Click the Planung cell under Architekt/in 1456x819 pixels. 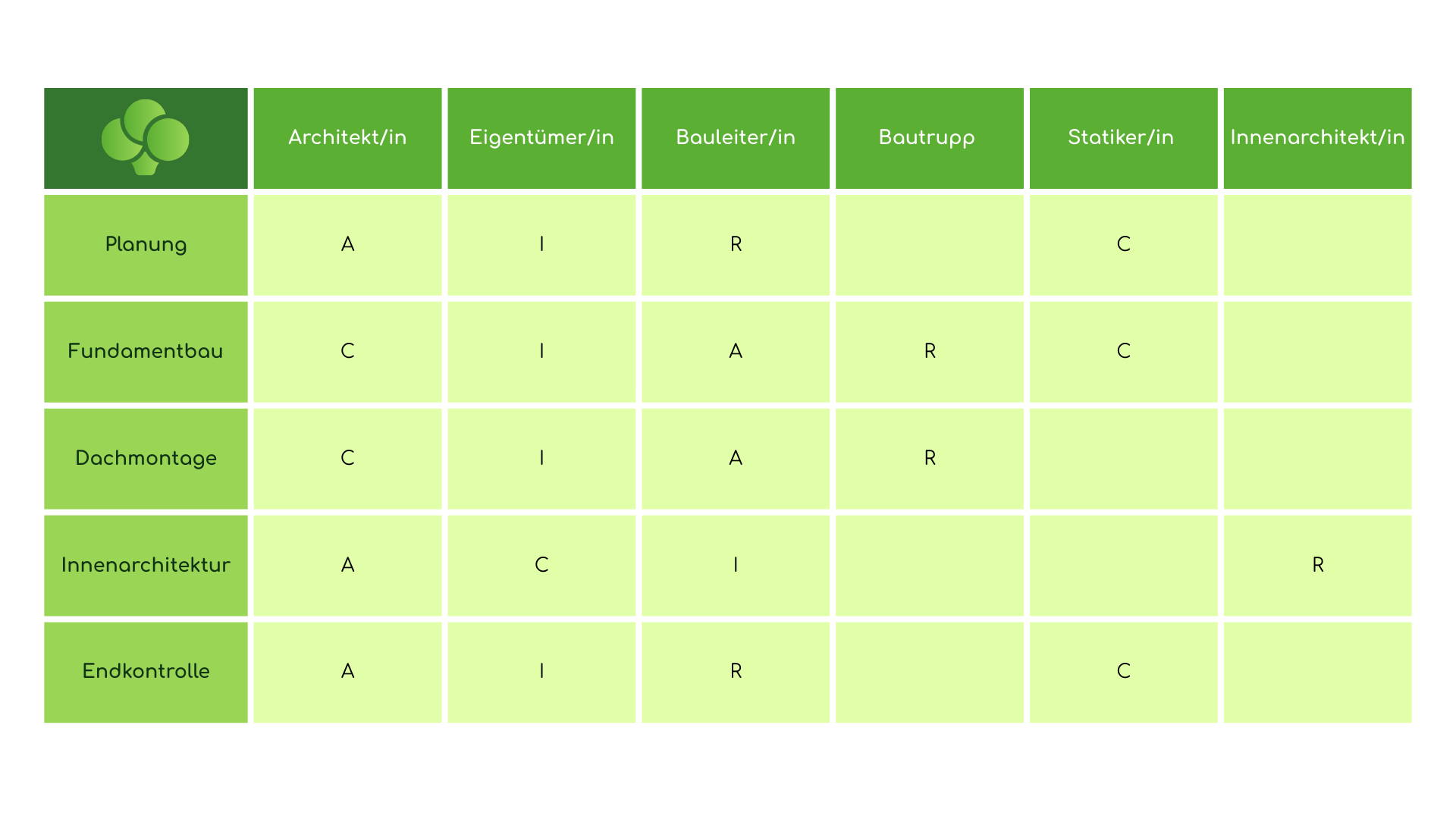pos(347,244)
